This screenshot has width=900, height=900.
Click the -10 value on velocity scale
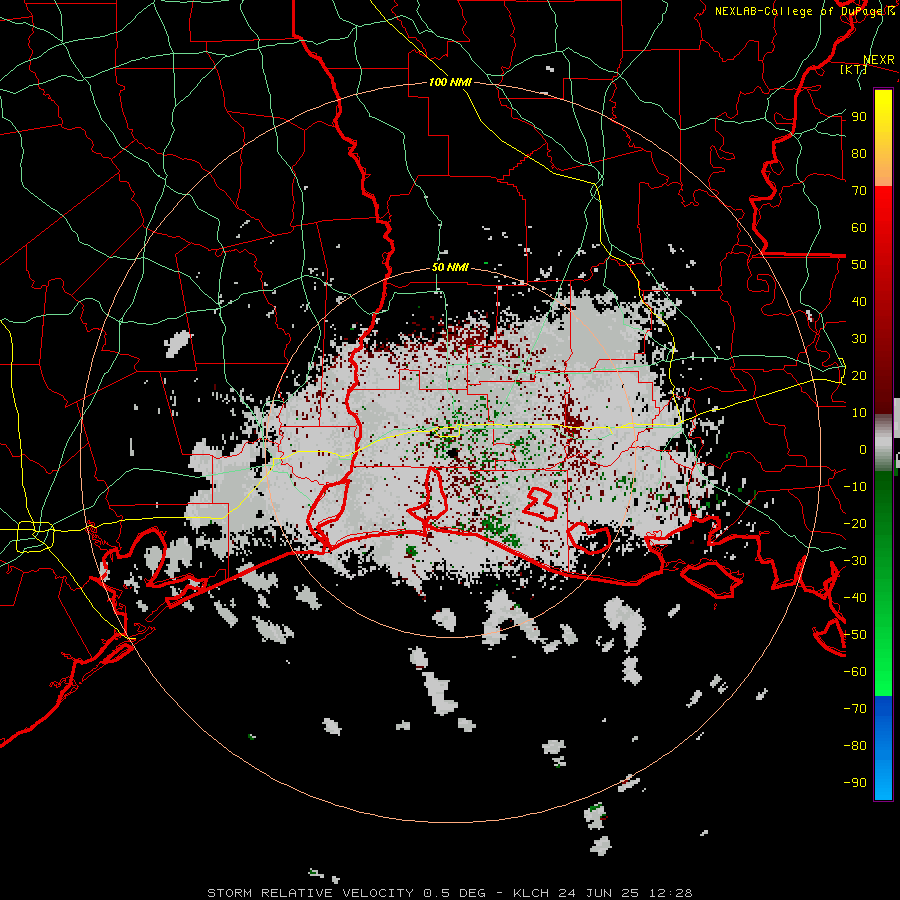pos(855,487)
